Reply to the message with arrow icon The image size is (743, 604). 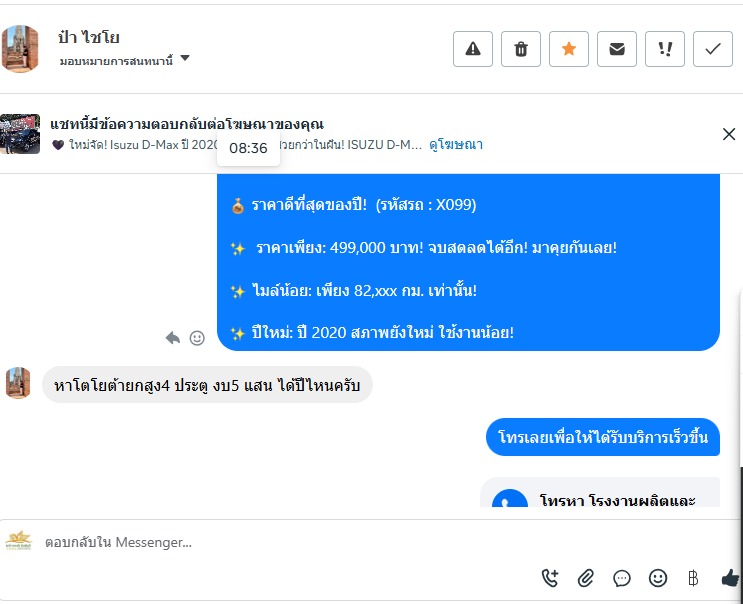click(173, 338)
